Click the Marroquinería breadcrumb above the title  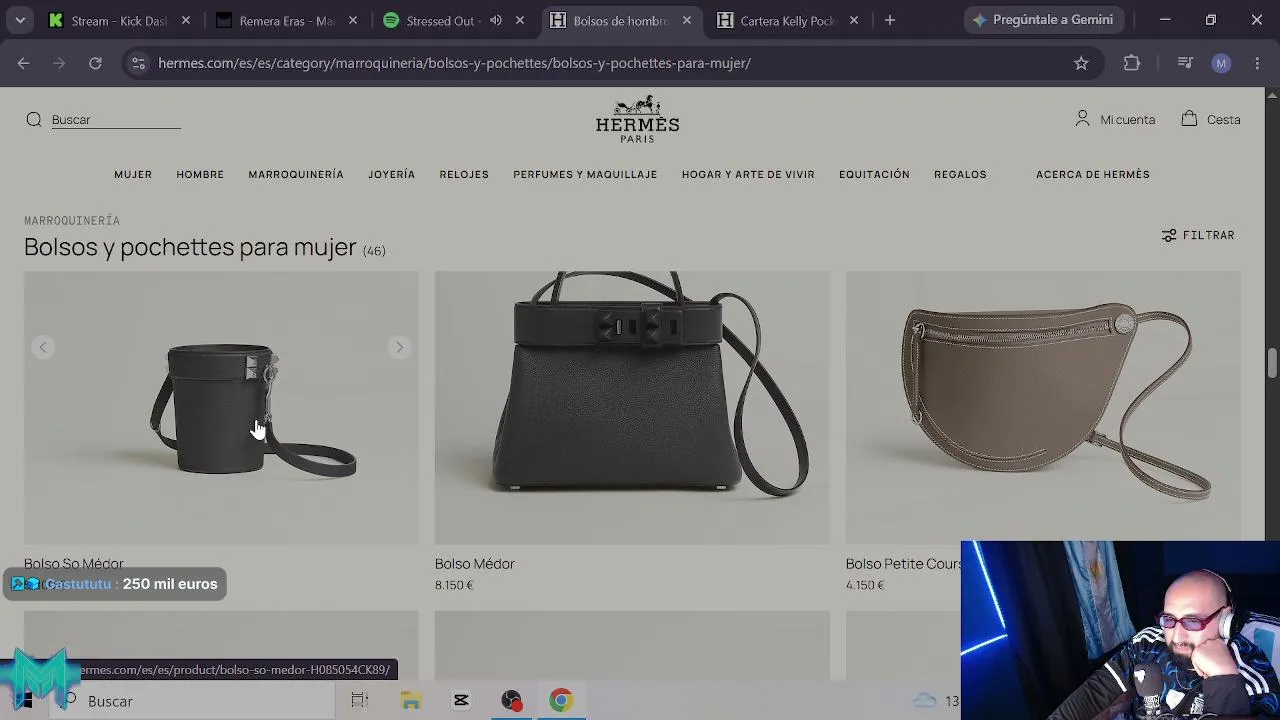[x=72, y=220]
